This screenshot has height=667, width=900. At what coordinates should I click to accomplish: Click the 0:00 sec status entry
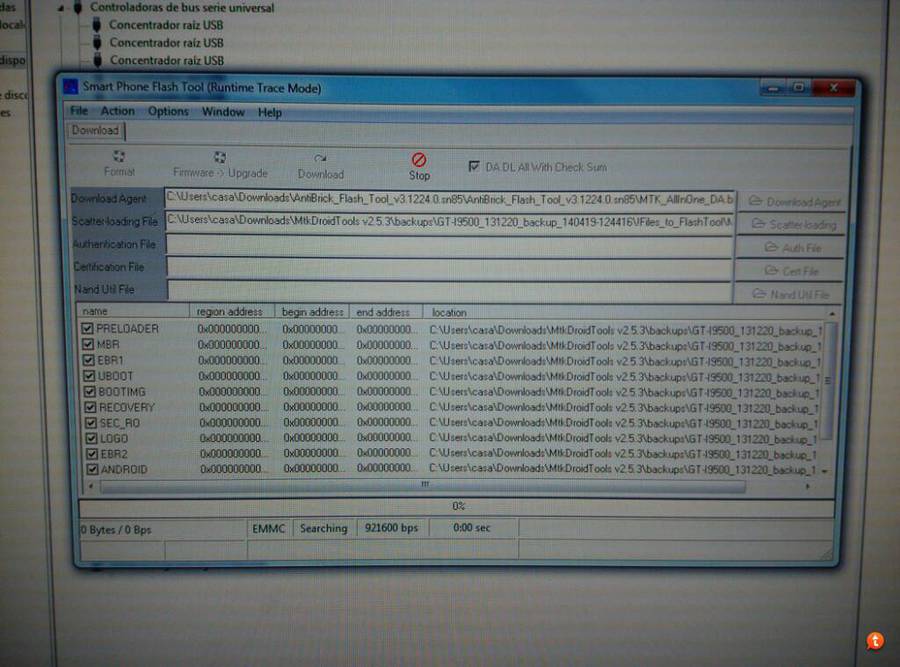472,528
